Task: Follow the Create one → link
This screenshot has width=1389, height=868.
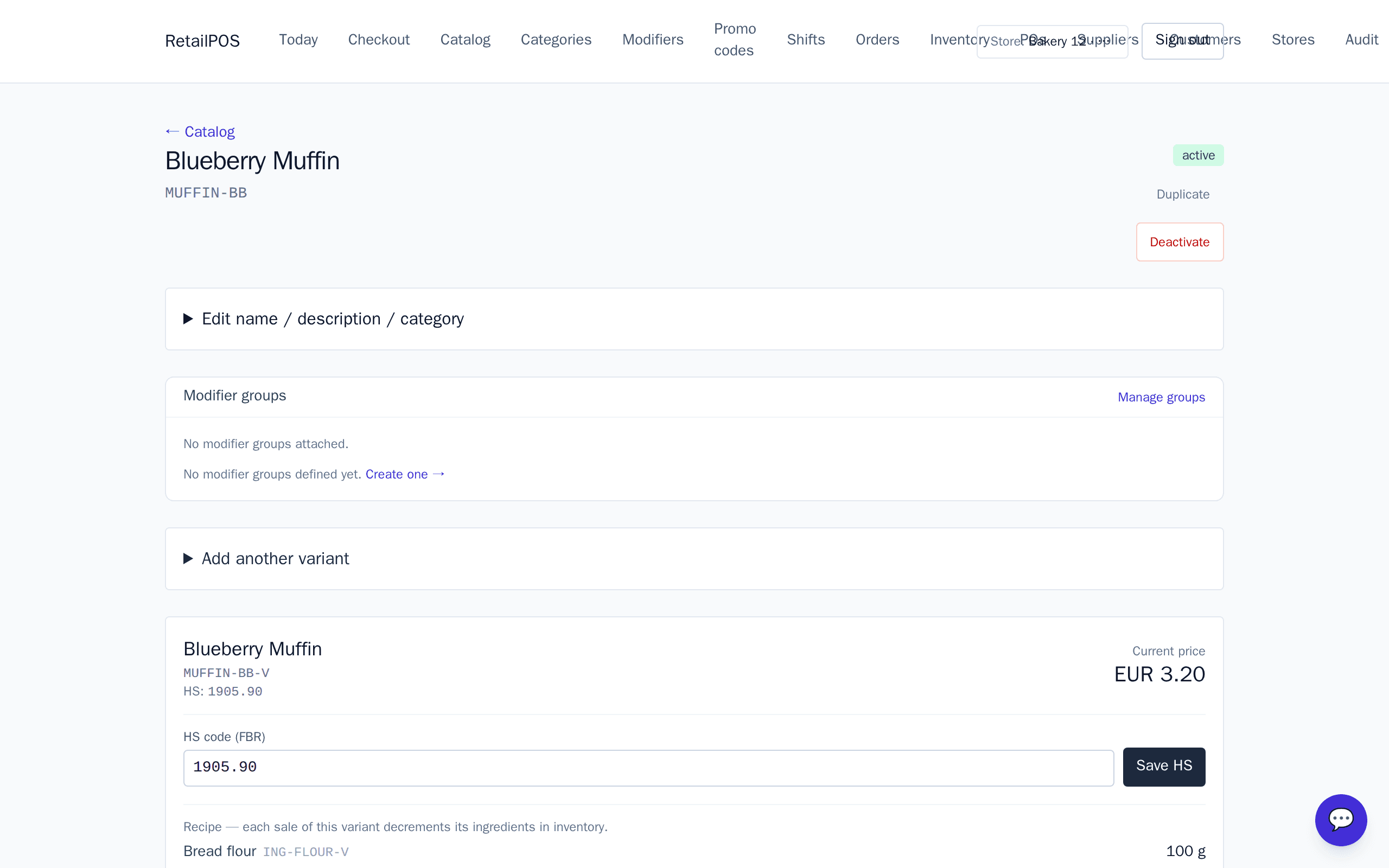Action: [405, 474]
